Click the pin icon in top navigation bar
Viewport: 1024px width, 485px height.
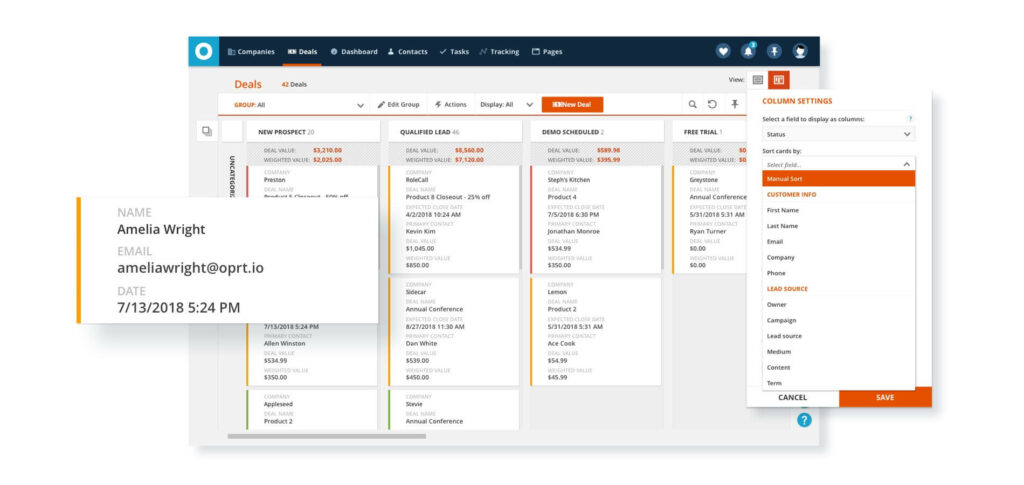(x=775, y=52)
